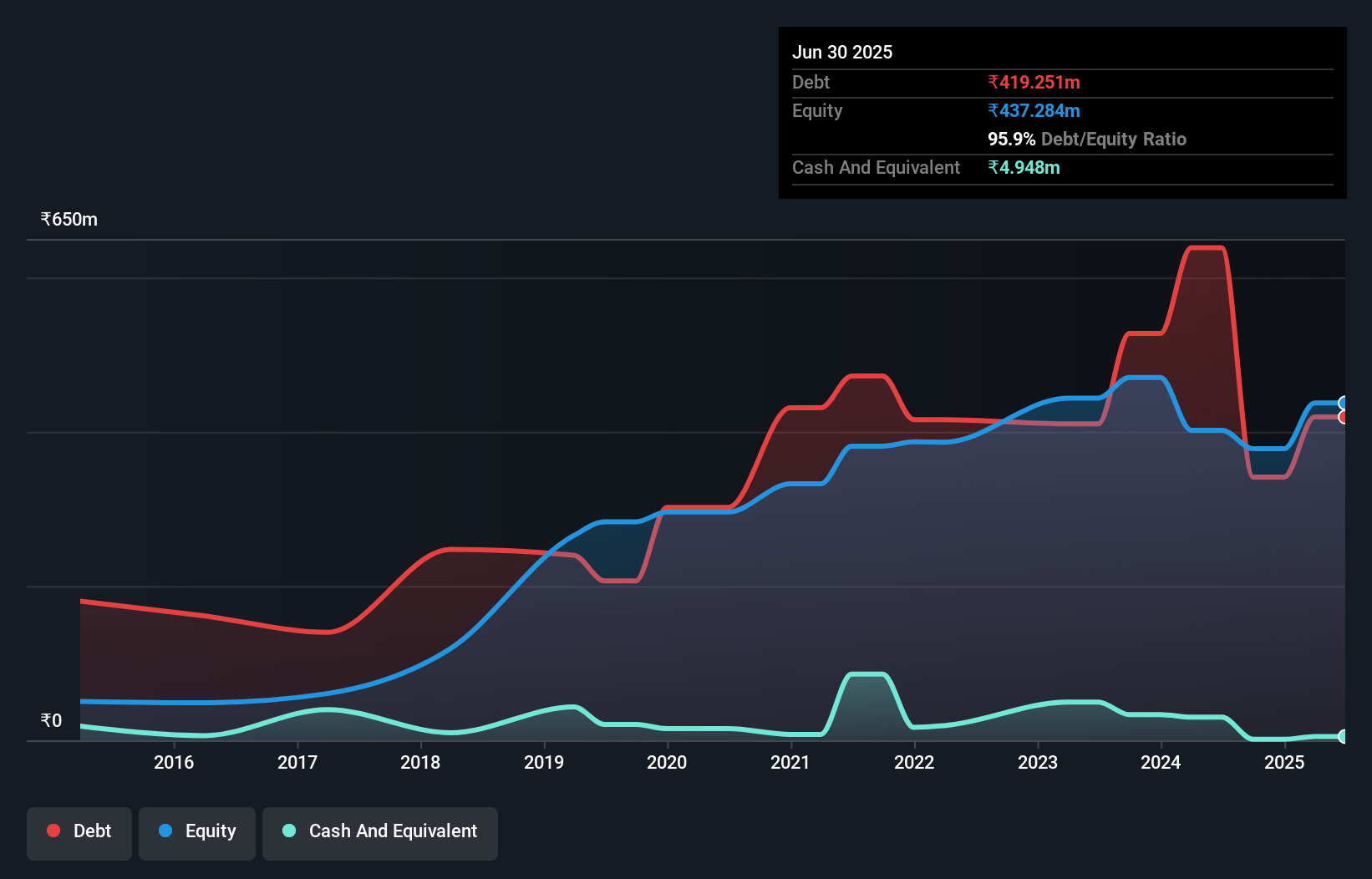Screen dimensions: 1372x879
Task: Select the 2016 label on the x-axis
Action: [174, 763]
